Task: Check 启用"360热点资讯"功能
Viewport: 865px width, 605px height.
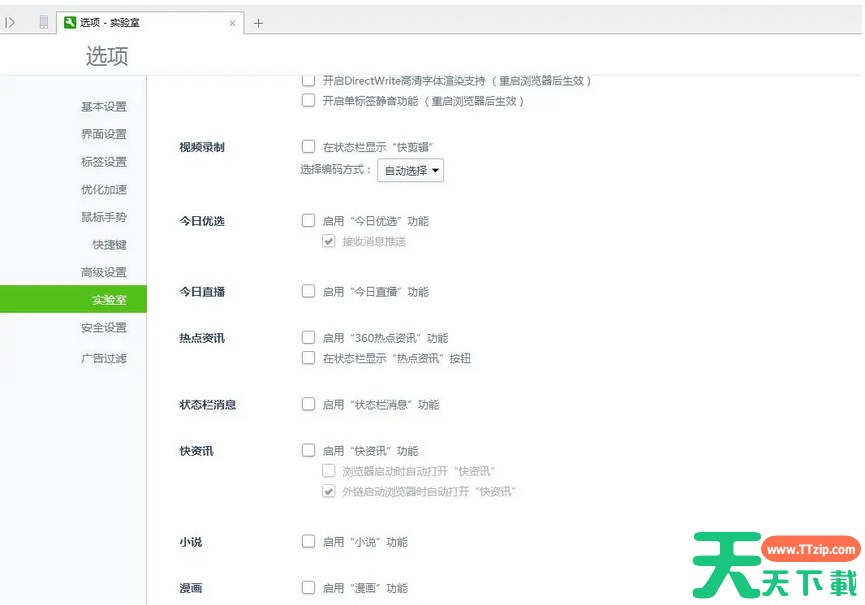Action: pyautogui.click(x=308, y=338)
